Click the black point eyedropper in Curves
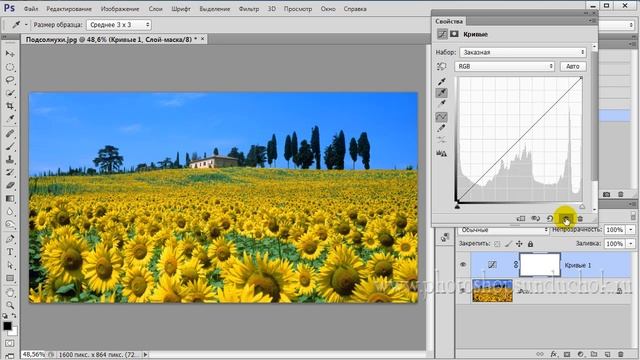 click(x=441, y=82)
